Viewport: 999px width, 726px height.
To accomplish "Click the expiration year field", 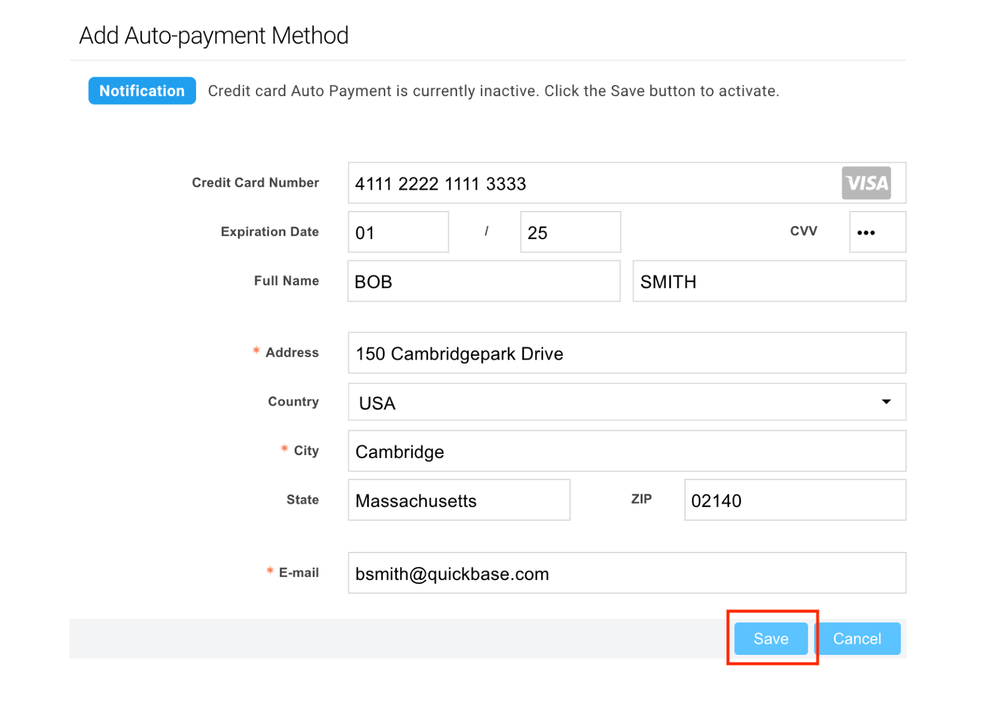I will [x=570, y=232].
